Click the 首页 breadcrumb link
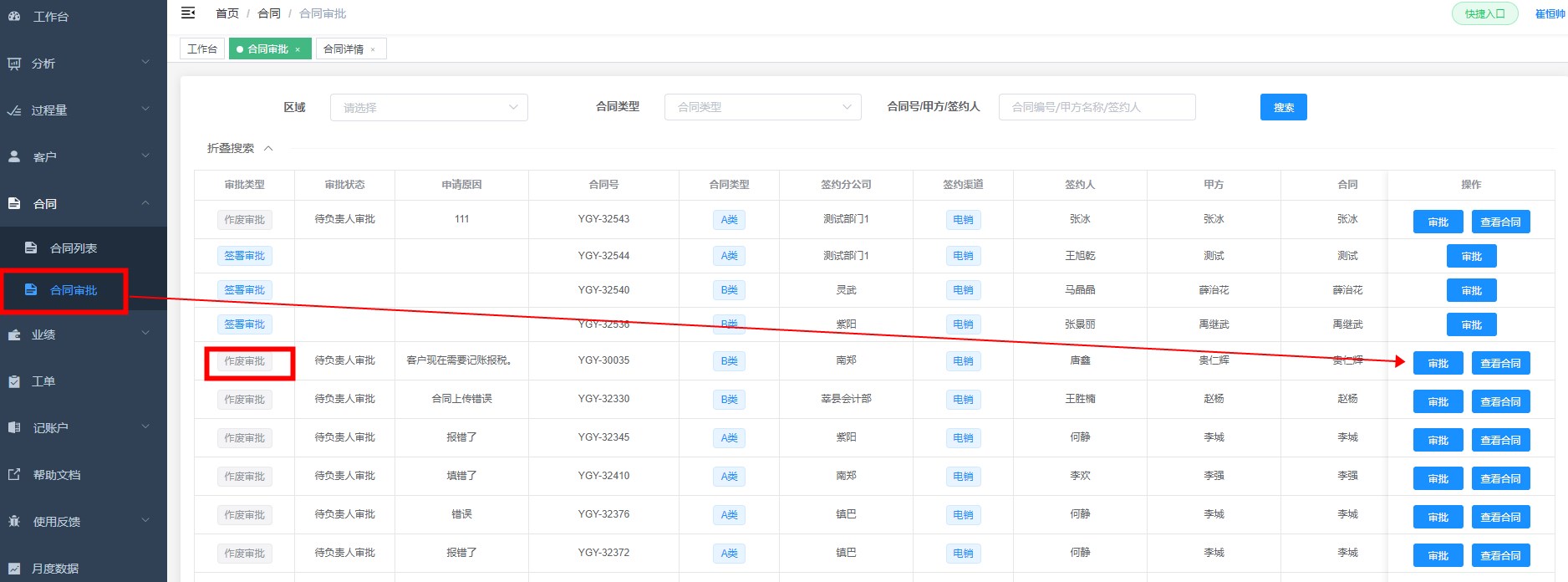 pyautogui.click(x=227, y=13)
